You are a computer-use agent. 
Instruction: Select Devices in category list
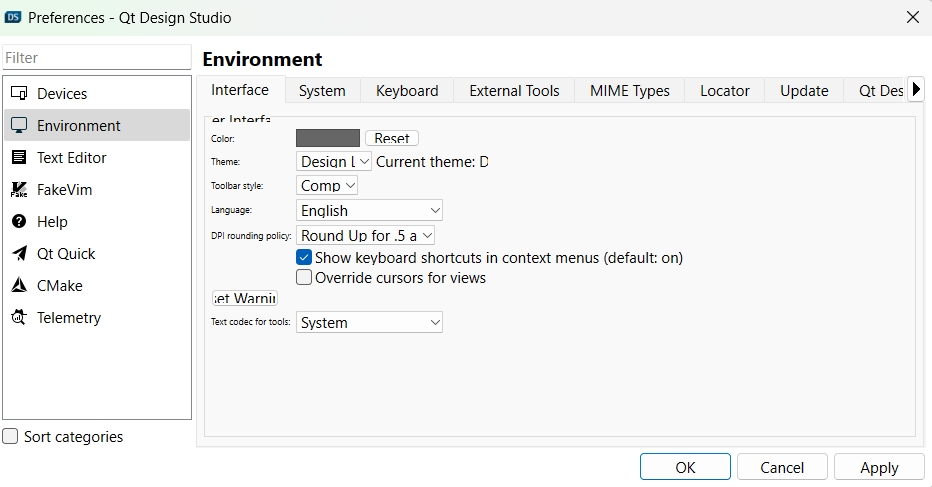[97, 93]
